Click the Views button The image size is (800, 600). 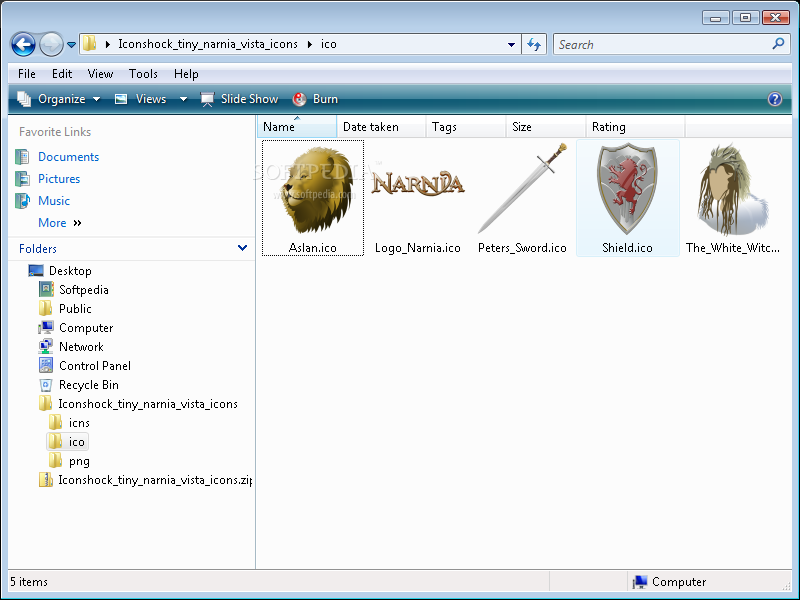(141, 99)
